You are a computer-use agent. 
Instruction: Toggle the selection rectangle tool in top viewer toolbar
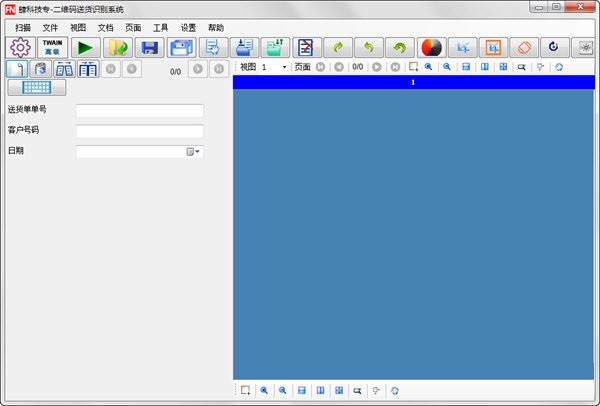click(413, 67)
